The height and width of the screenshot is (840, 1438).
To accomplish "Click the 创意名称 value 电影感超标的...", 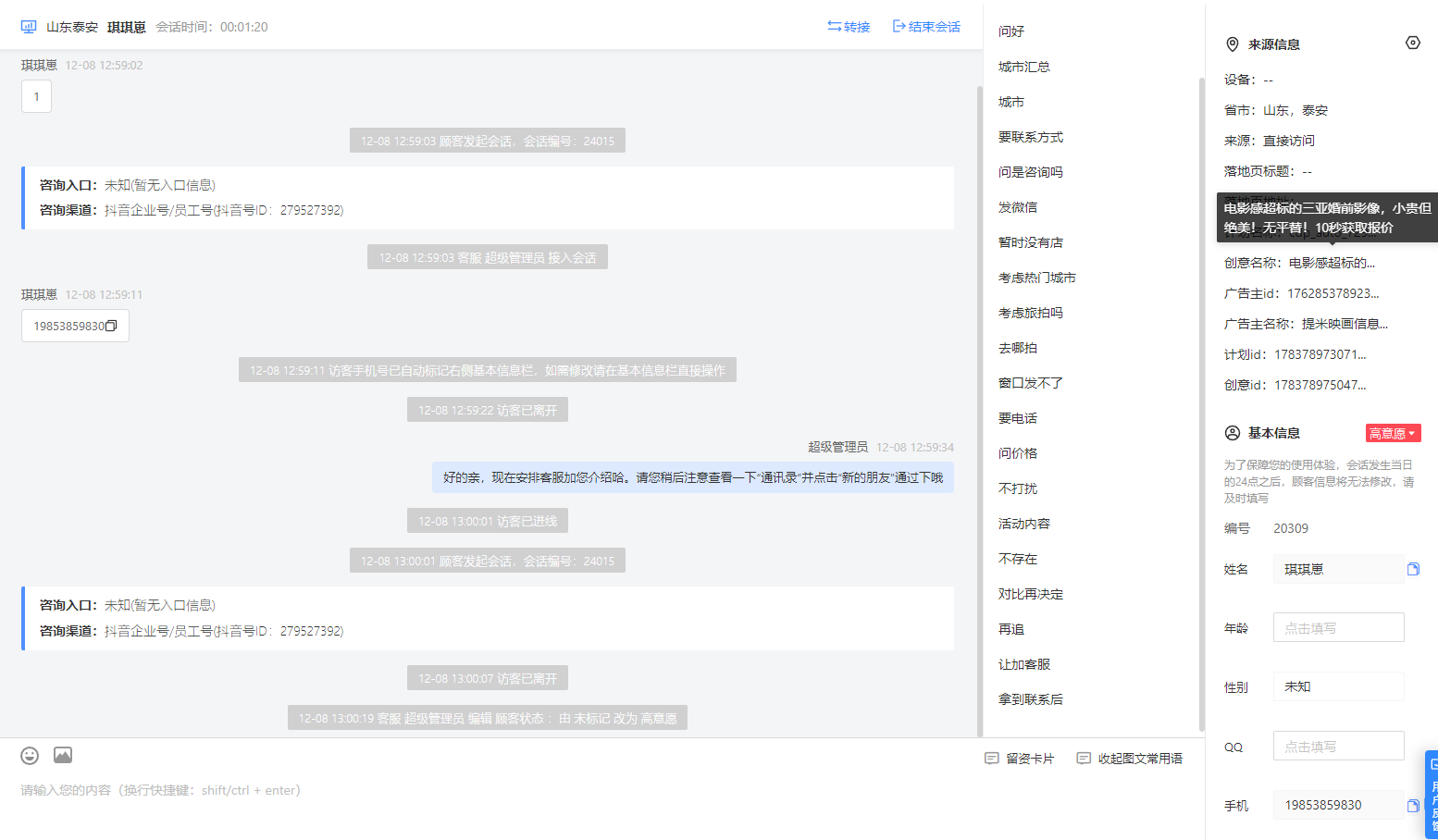I will coord(1332,263).
